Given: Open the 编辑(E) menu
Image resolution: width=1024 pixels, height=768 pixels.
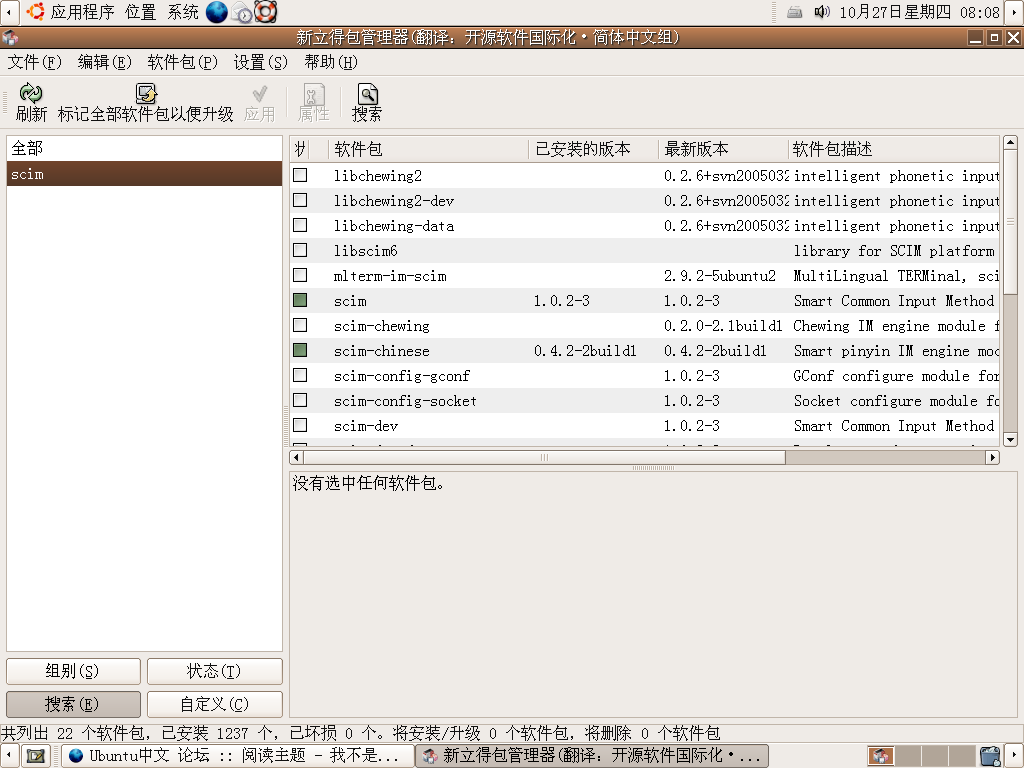Looking at the screenshot, I should pos(104,62).
